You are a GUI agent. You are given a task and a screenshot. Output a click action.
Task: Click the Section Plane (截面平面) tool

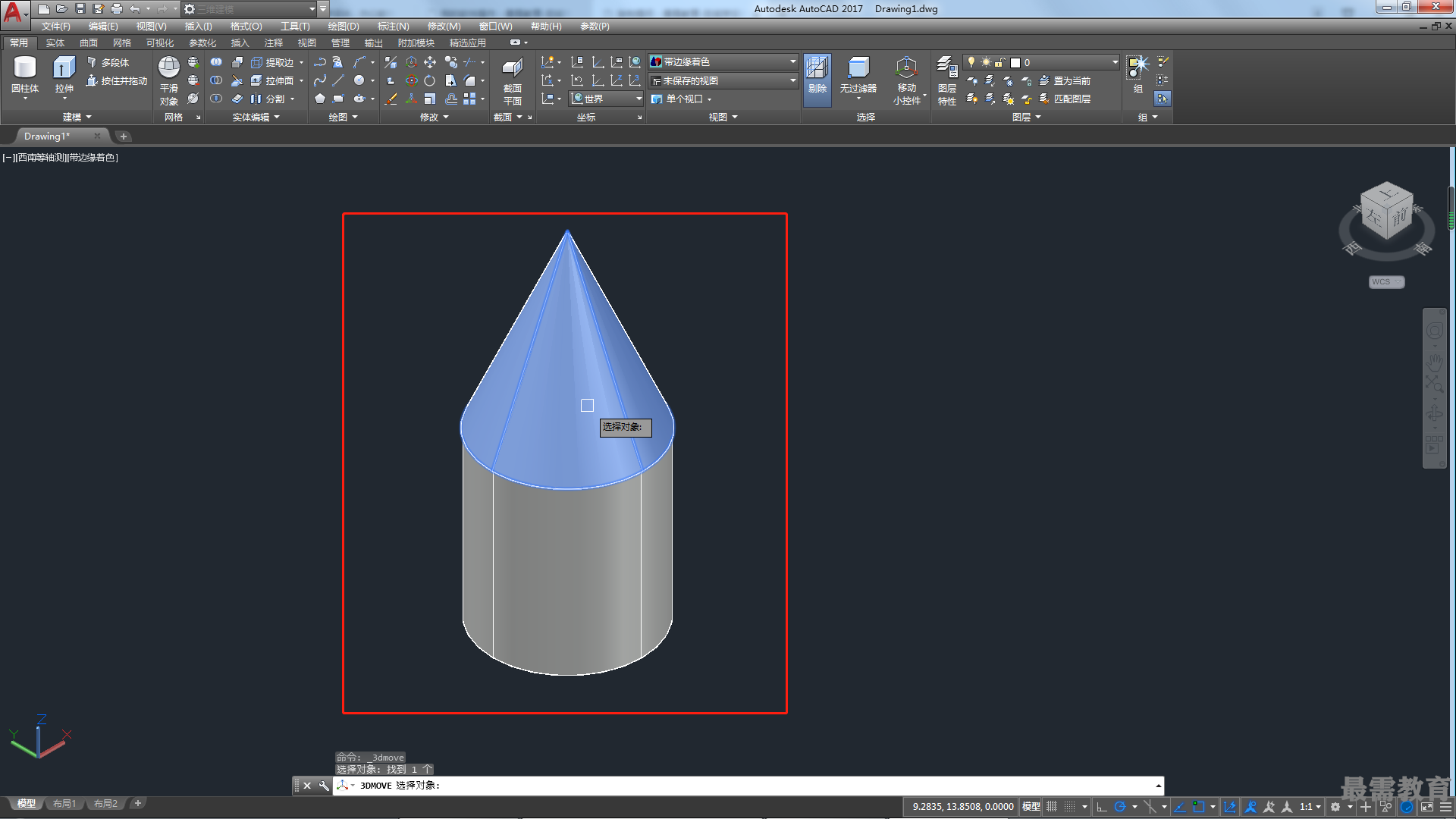click(x=513, y=80)
